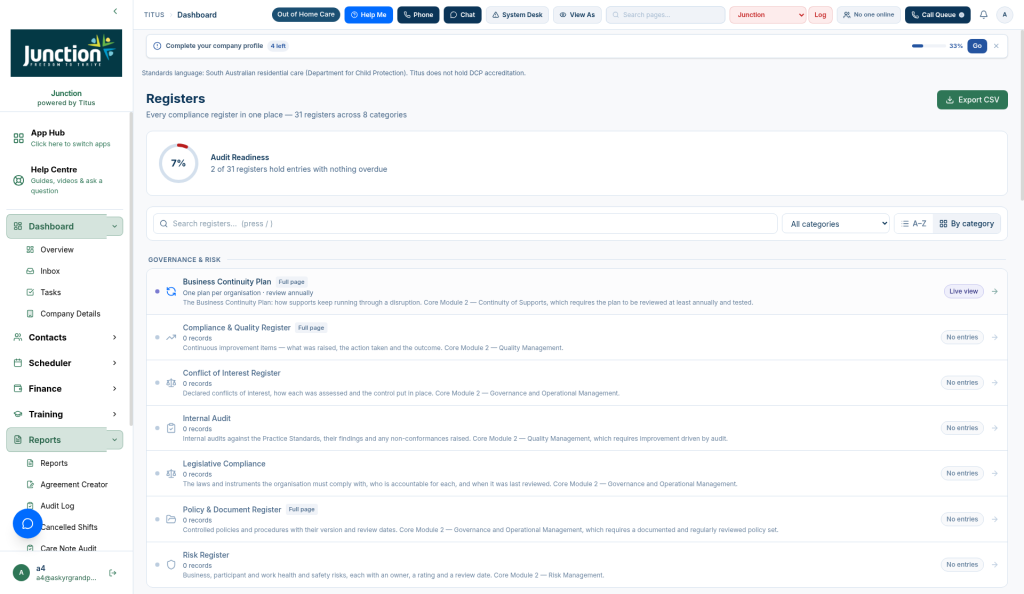Image resolution: width=1024 pixels, height=594 pixels.
Task: Click the Log button
Action: [820, 14]
